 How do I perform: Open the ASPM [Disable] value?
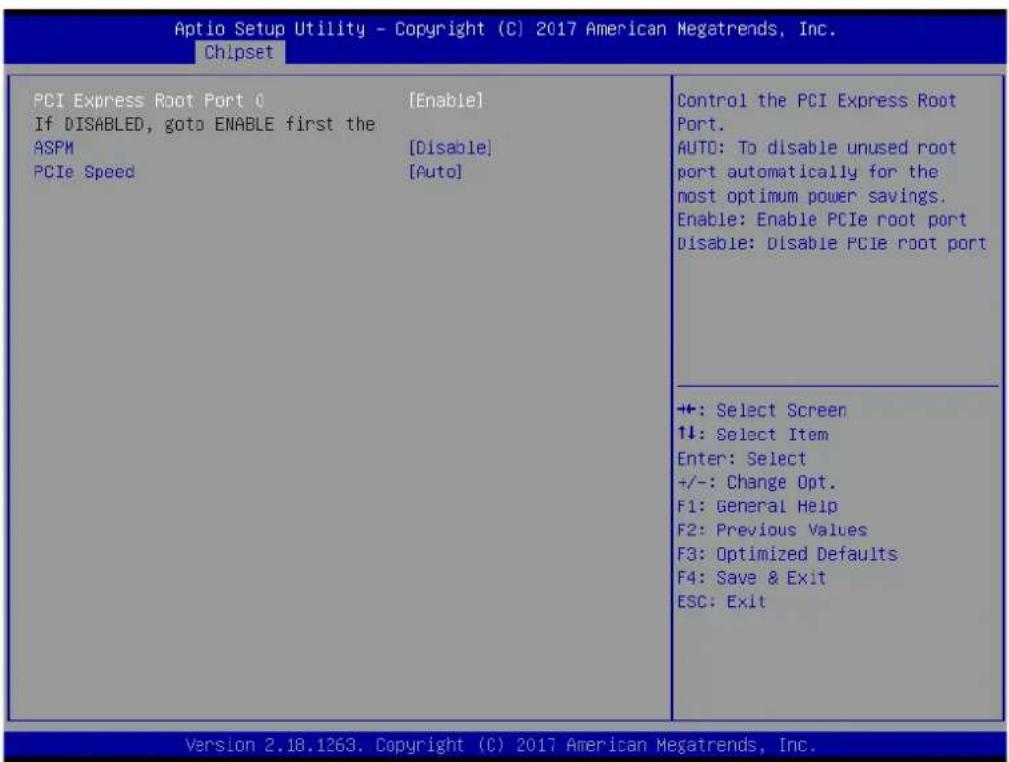click(450, 148)
